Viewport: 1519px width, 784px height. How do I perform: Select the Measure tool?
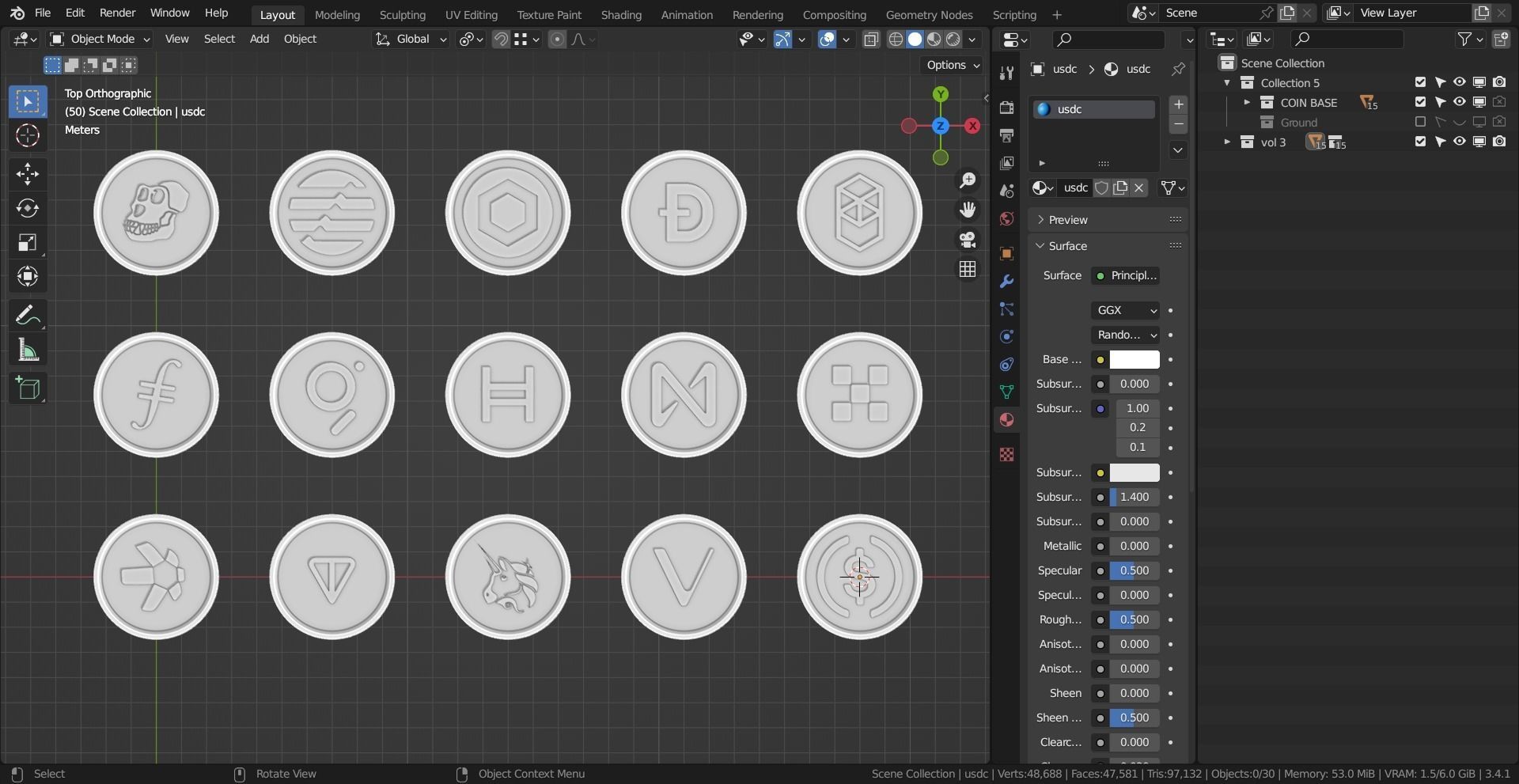click(28, 350)
